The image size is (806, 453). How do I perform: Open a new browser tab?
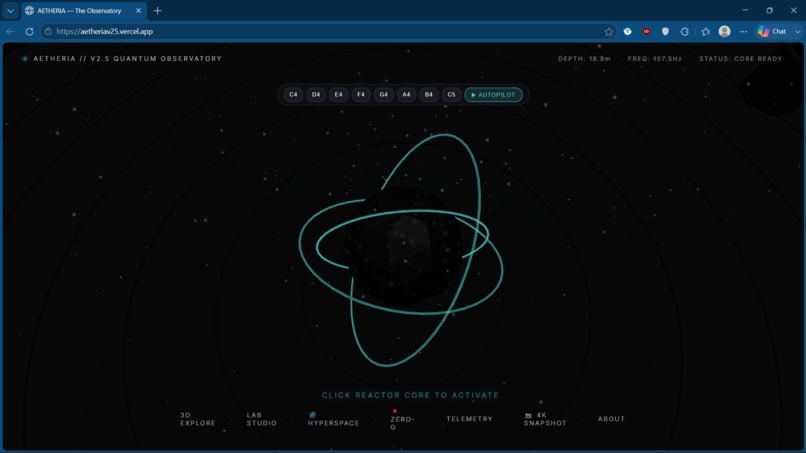click(157, 10)
